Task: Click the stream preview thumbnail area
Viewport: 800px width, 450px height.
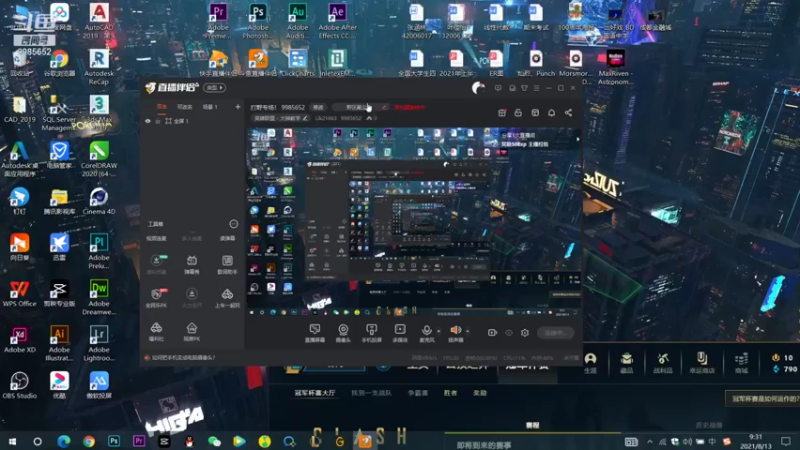Action: tap(414, 221)
